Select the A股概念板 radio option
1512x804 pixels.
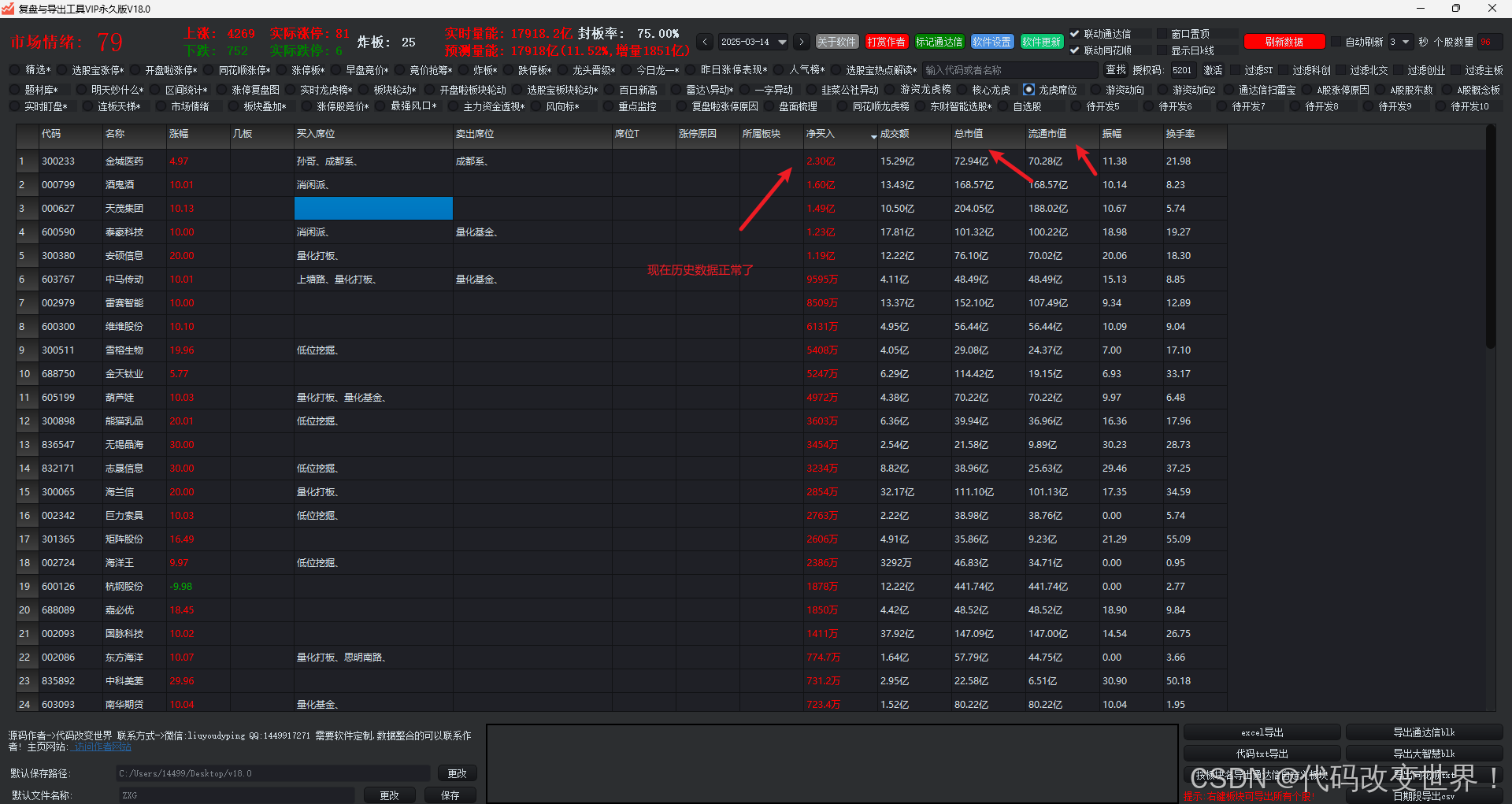tap(1447, 90)
